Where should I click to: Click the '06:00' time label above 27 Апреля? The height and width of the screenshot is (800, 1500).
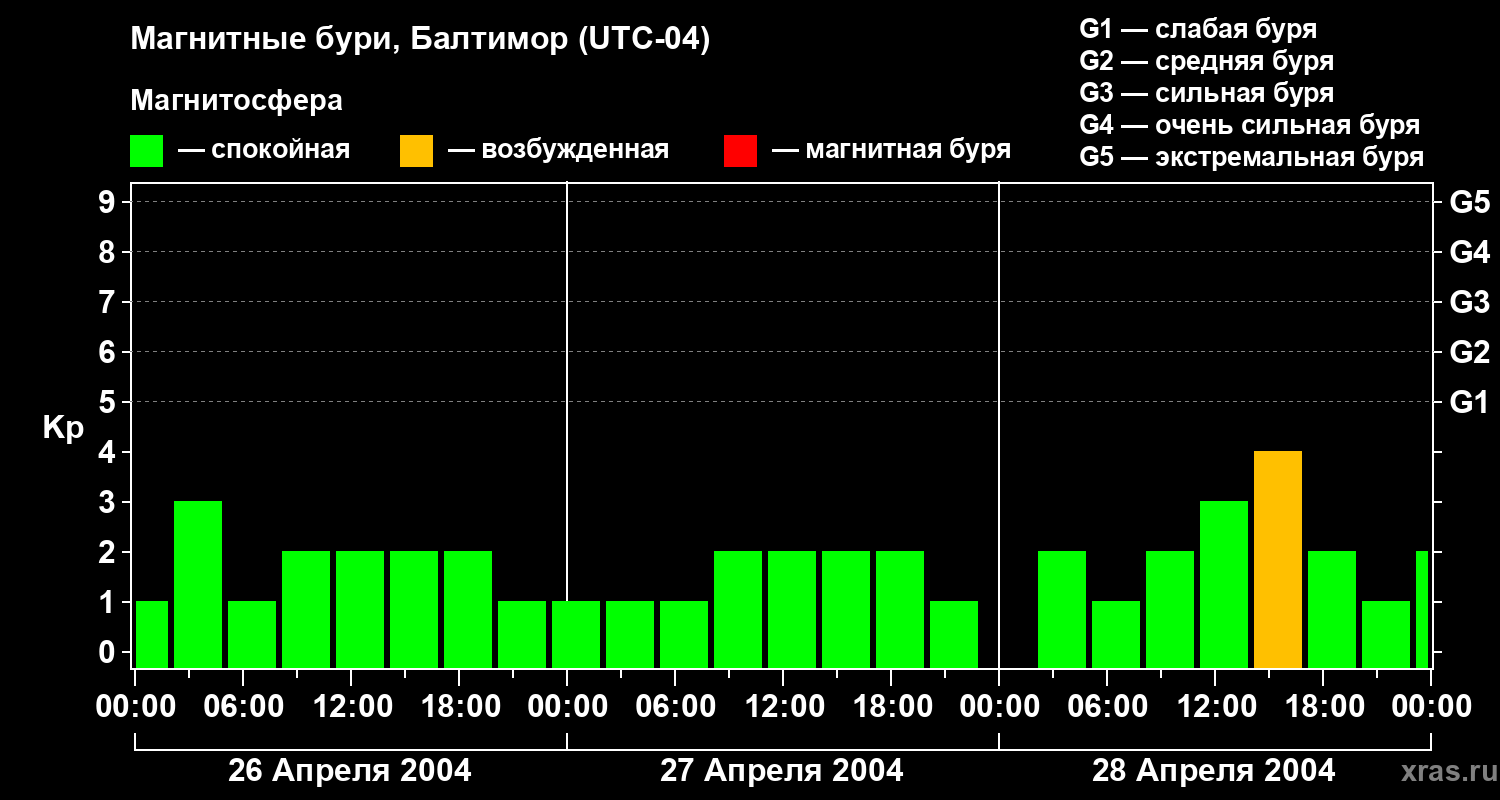pos(675,706)
